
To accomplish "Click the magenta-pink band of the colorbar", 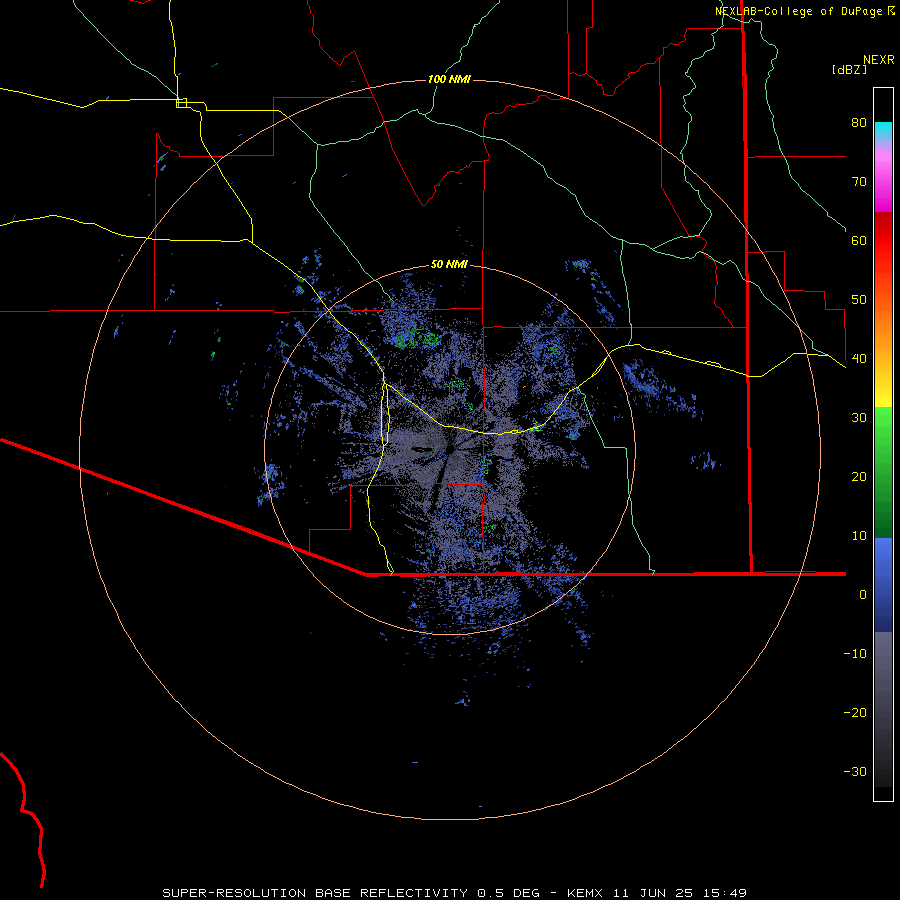I will click(883, 178).
